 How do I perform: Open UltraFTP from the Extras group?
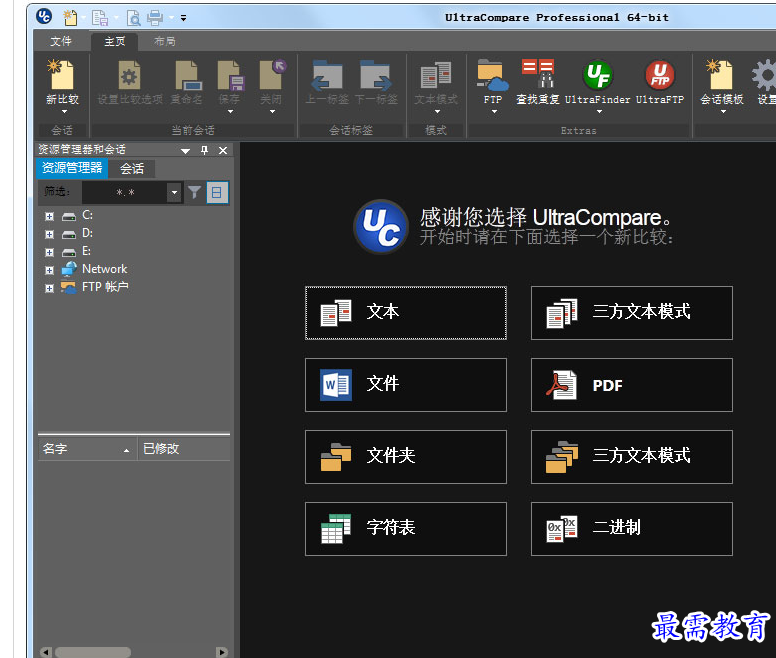tap(660, 75)
